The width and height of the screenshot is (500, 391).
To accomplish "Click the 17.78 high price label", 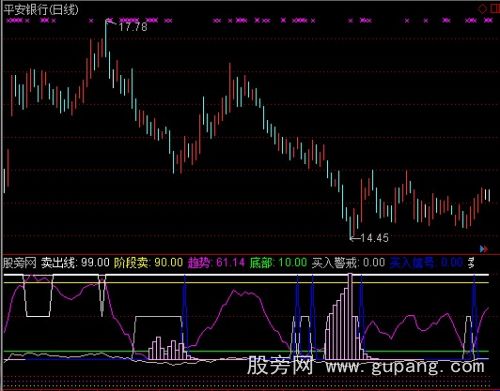I will (x=133, y=27).
